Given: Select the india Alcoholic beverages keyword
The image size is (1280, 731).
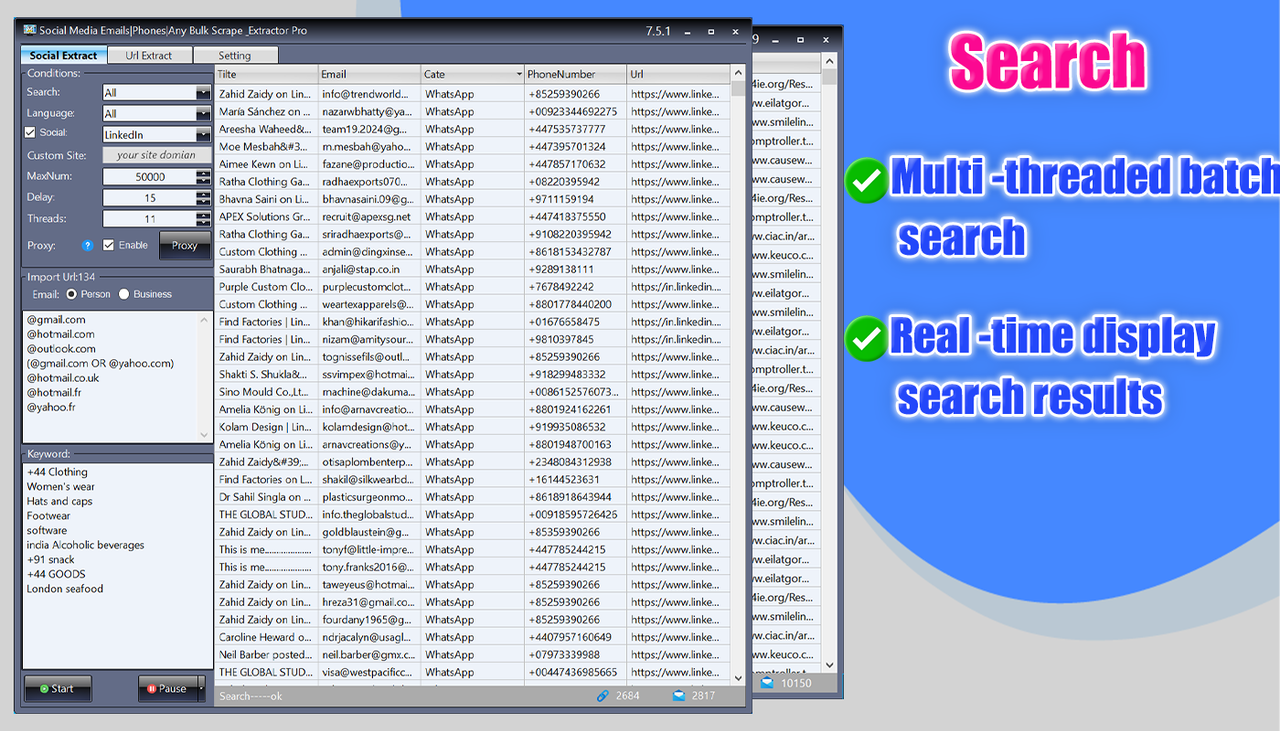Looking at the screenshot, I should click(85, 545).
